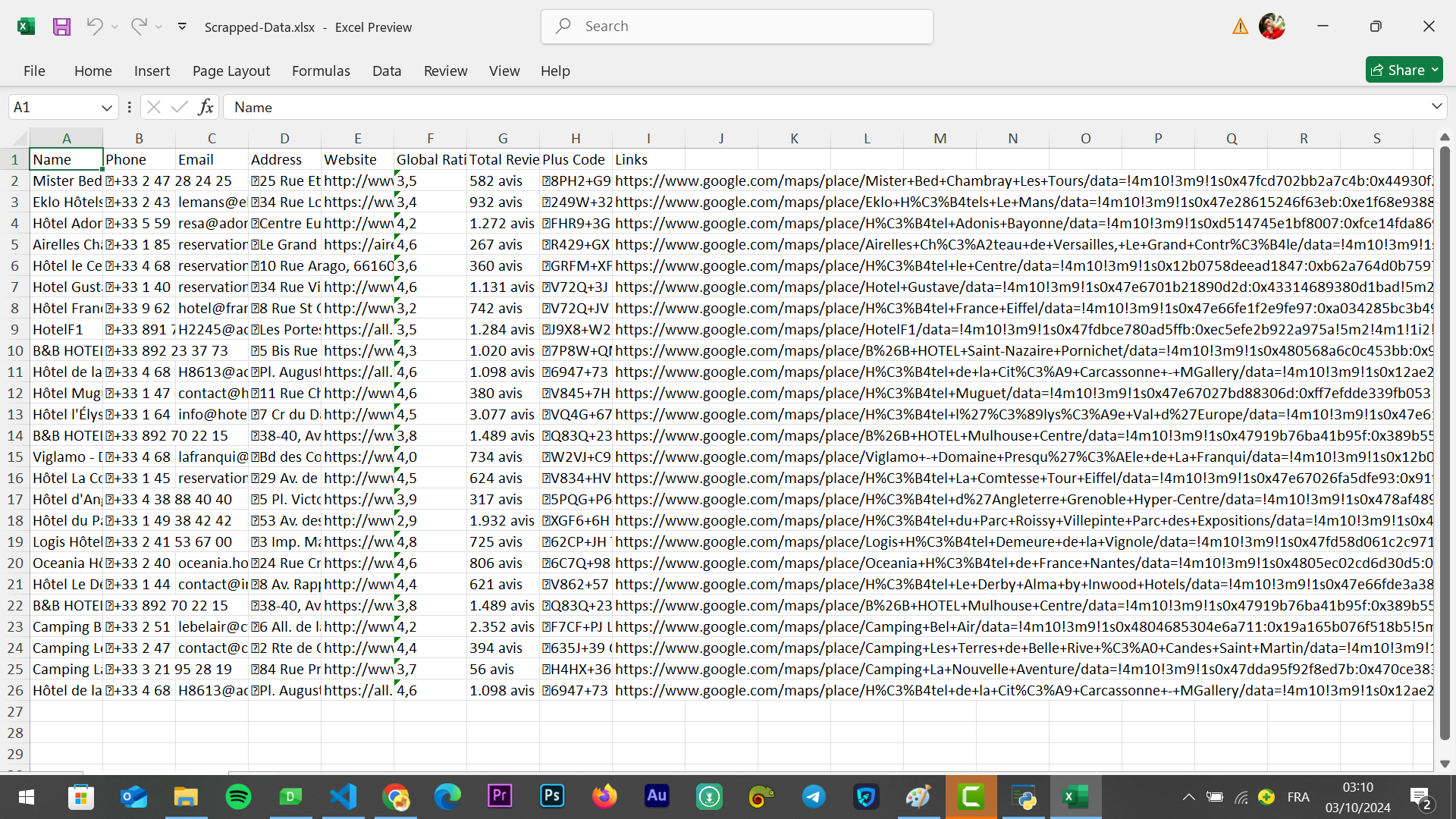1456x819 pixels.
Task: Expand the Name Box dropdown
Action: pos(106,108)
